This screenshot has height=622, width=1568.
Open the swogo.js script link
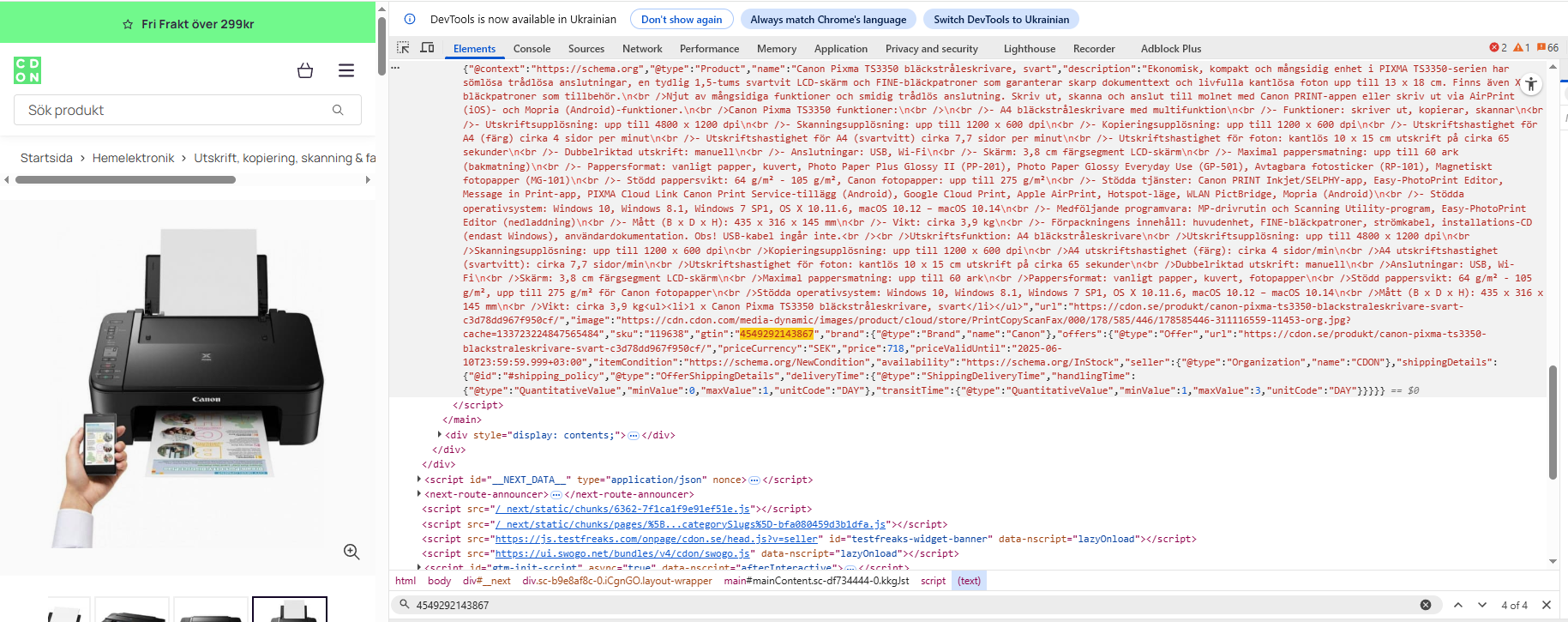tap(622, 553)
